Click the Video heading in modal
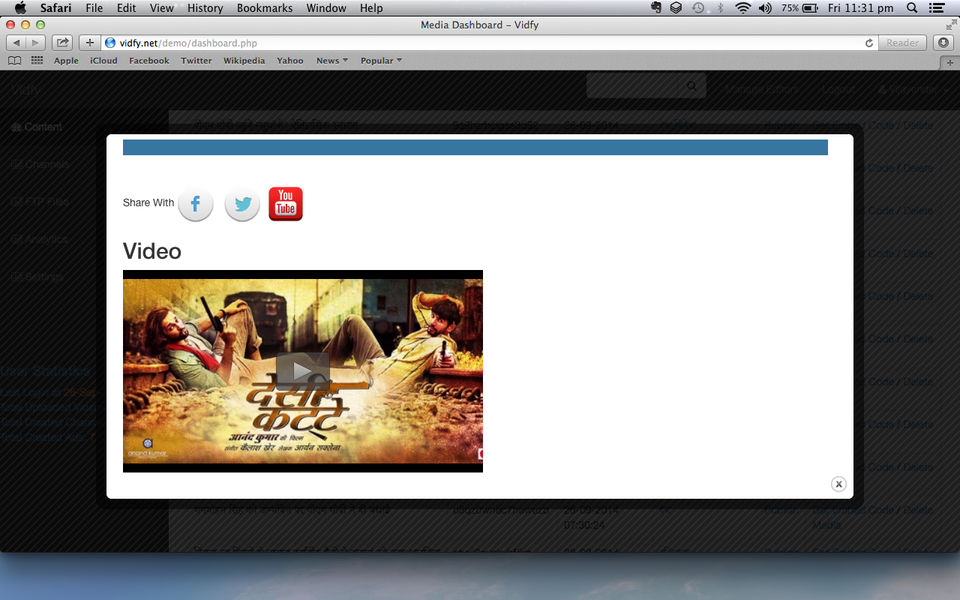The height and width of the screenshot is (600, 960). (152, 251)
